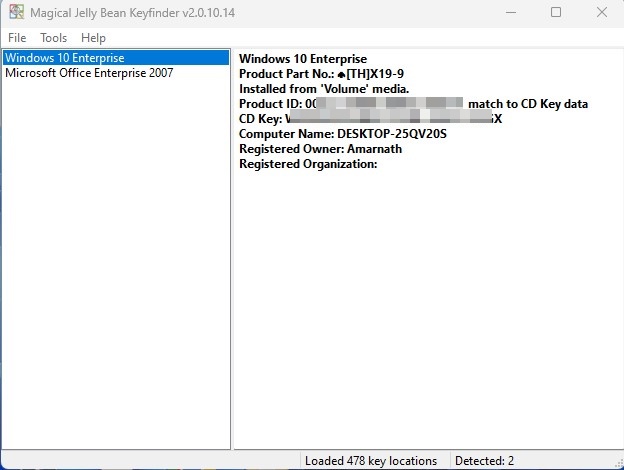The height and width of the screenshot is (470, 624).
Task: Click the CD Key line
Action: (x=370, y=119)
